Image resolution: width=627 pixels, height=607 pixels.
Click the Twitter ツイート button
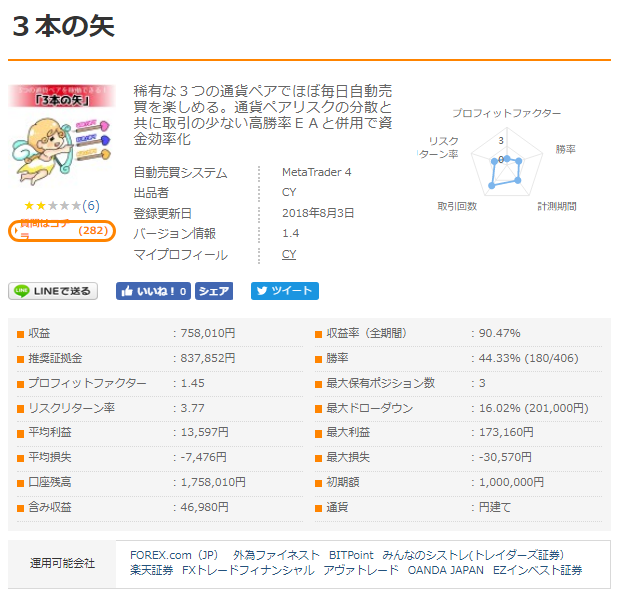point(285,291)
